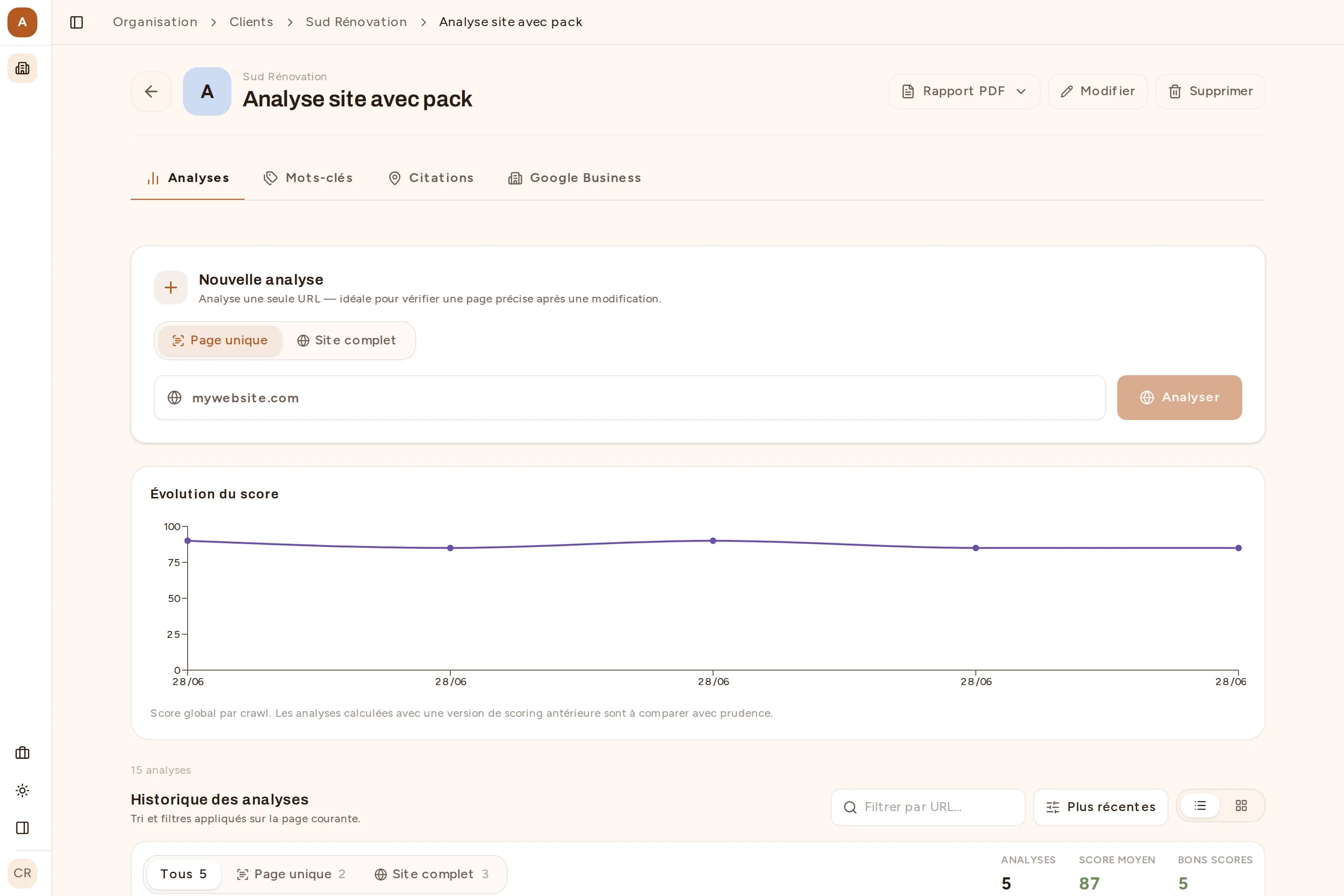Click the middle data point on score chart
The image size is (1344, 896).
click(713, 540)
